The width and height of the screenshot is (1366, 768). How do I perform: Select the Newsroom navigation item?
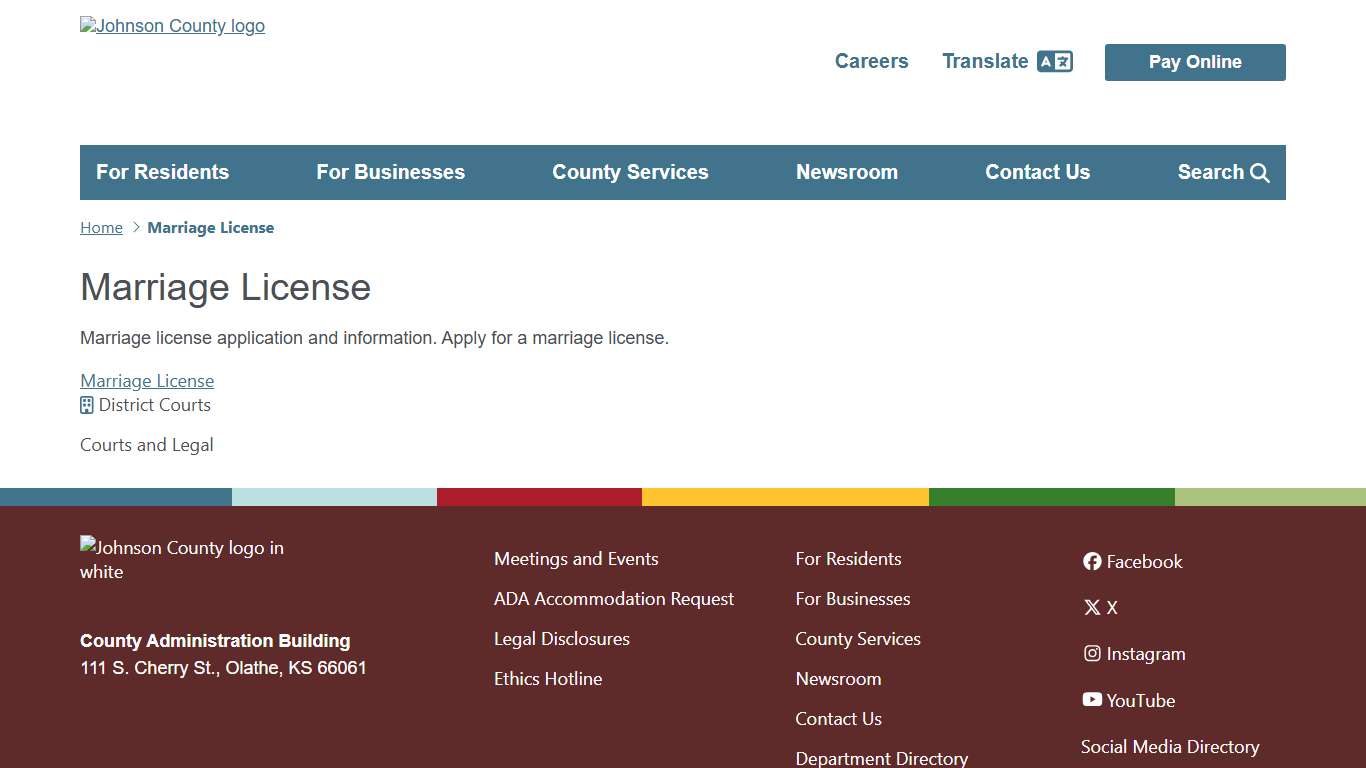pyautogui.click(x=847, y=172)
